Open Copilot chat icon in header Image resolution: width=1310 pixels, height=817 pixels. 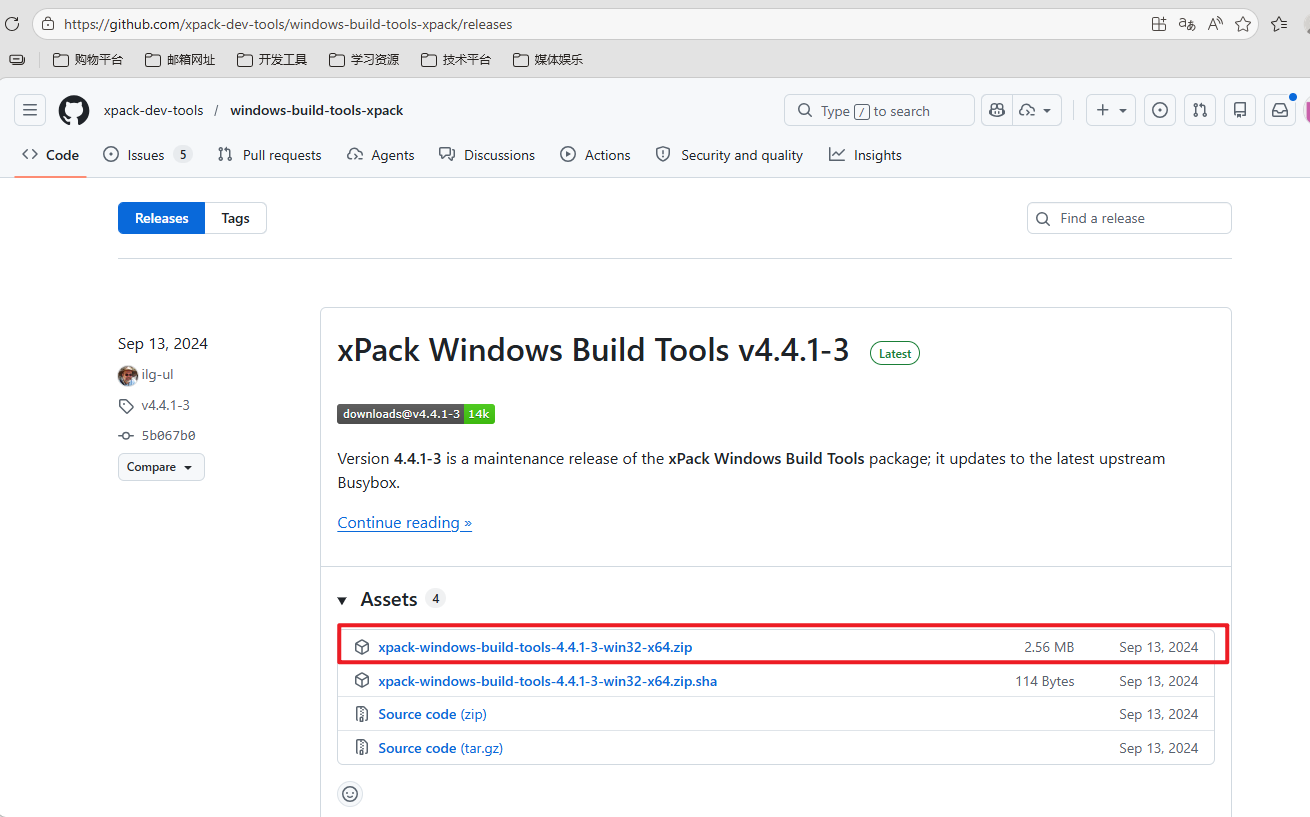pyautogui.click(x=997, y=110)
